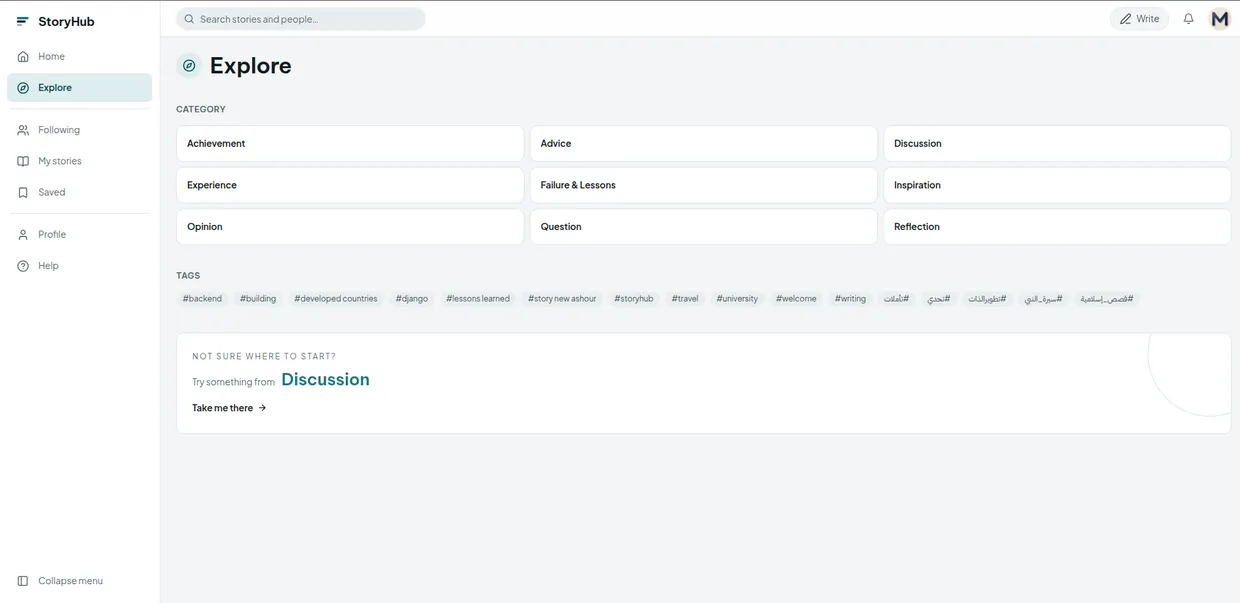This screenshot has height=603, width=1240.
Task: Click the Home house icon
Action: tap(23, 57)
